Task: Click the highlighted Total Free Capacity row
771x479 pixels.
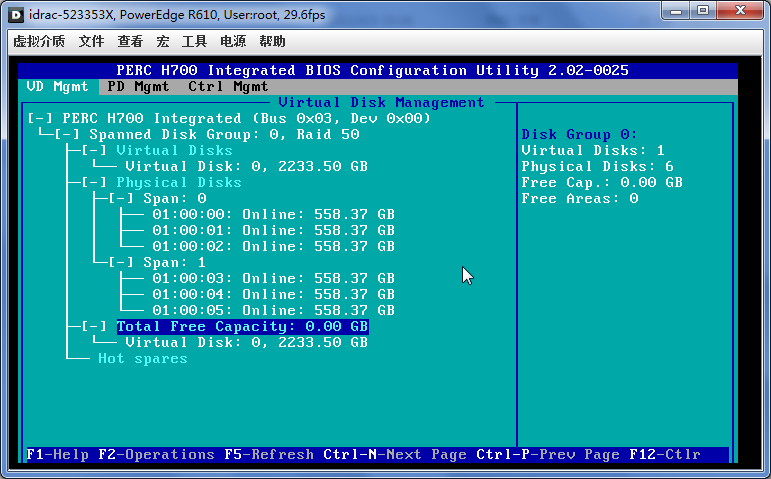Action: point(242,327)
